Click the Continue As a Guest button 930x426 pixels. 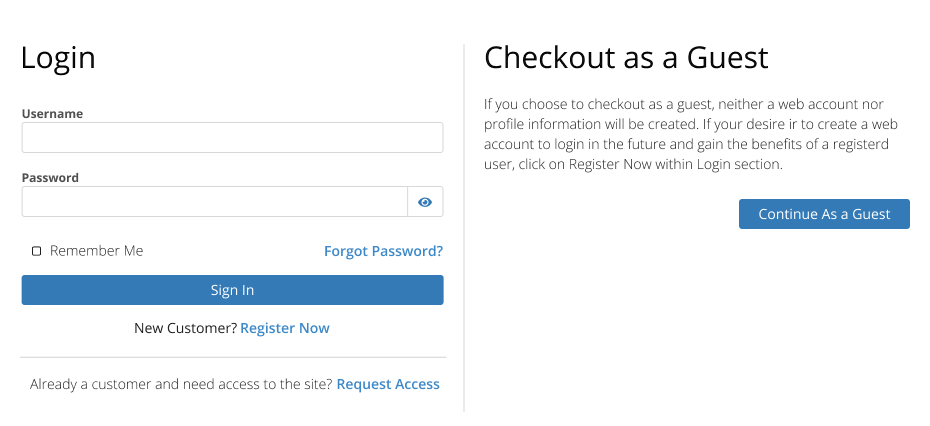[824, 214]
